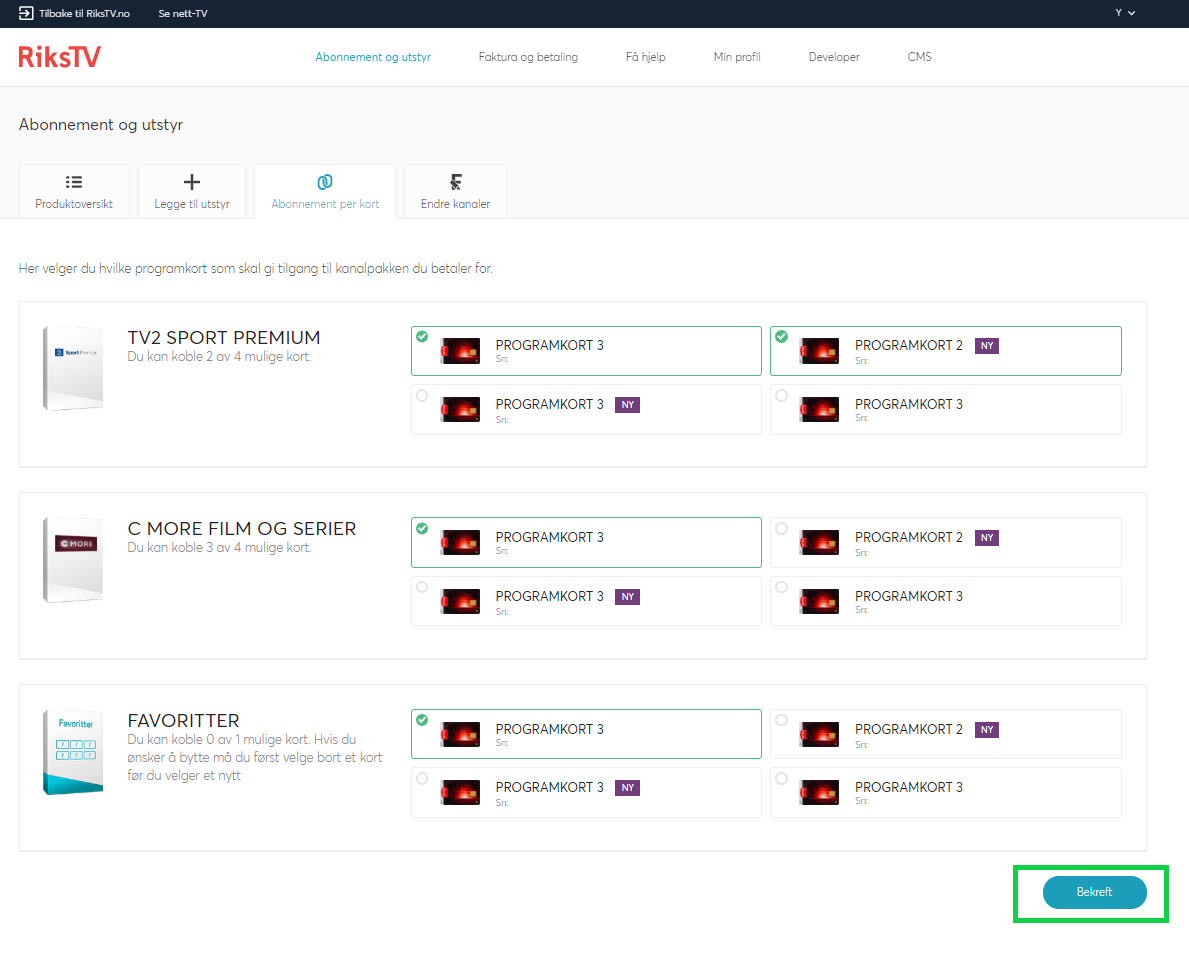
Task: Uncheck PROGRAMKORT 2 for TV2 Sport Premium
Action: 782,337
